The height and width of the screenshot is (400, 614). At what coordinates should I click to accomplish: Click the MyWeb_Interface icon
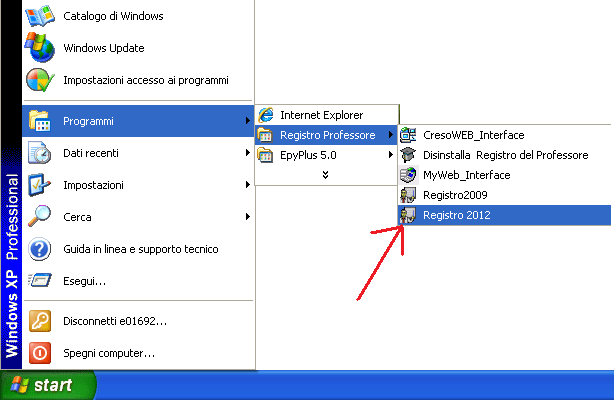[408, 175]
